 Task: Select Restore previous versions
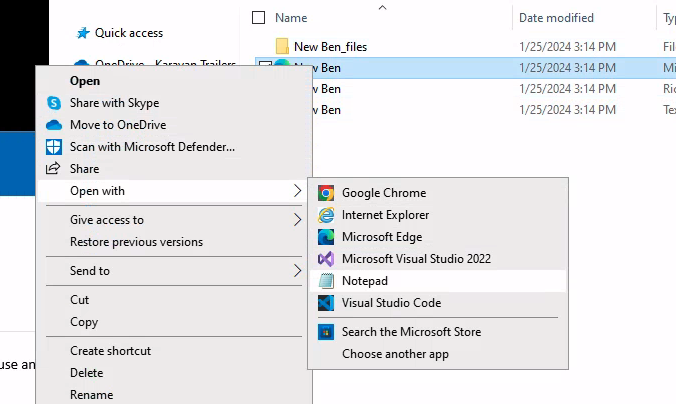click(x=136, y=242)
